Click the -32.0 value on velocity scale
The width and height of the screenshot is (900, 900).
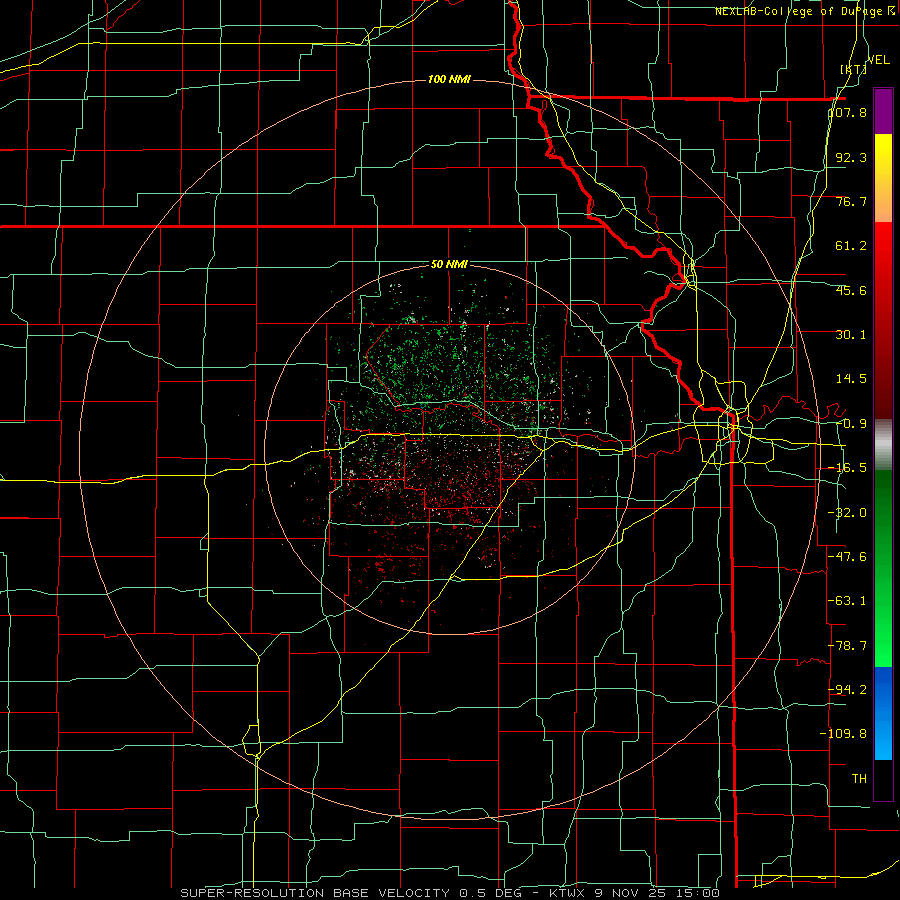click(848, 513)
